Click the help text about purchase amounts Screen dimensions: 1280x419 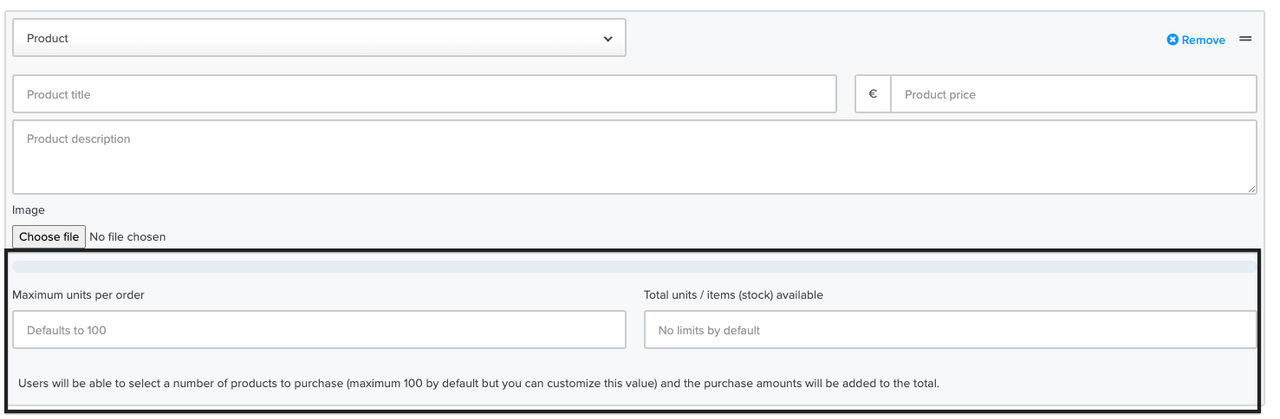pyautogui.click(x=479, y=382)
